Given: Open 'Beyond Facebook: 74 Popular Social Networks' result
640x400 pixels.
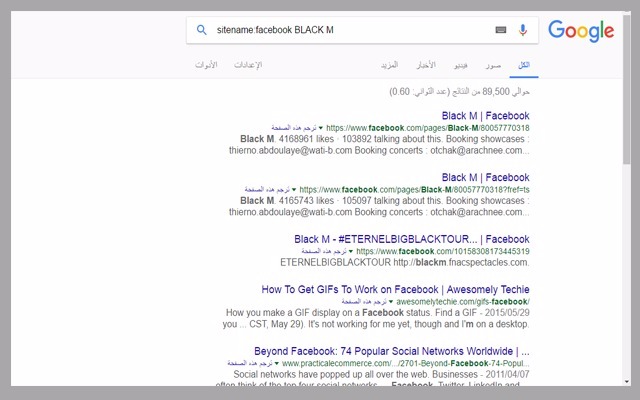Looking at the screenshot, I should (x=391, y=351).
